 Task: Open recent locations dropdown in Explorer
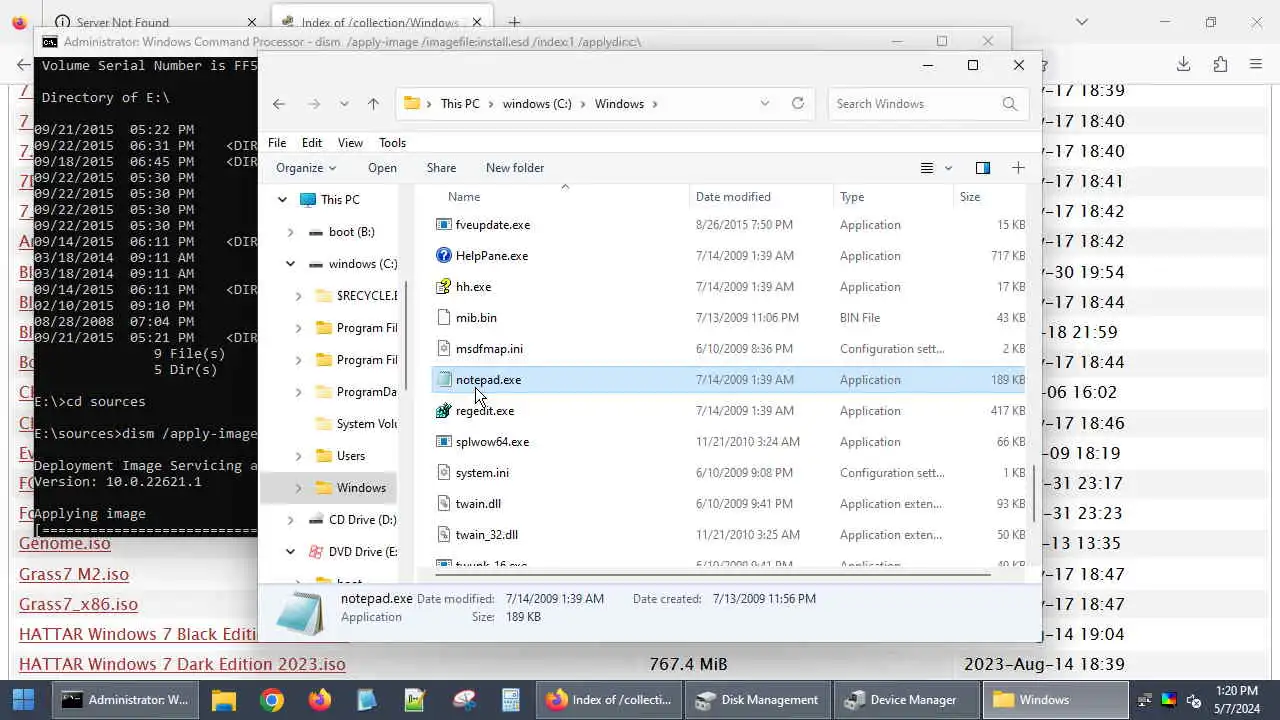(x=344, y=104)
